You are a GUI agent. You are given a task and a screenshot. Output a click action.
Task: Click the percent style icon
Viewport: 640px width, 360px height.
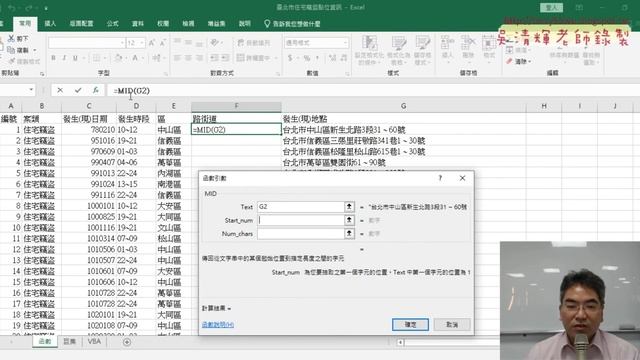tap(307, 58)
